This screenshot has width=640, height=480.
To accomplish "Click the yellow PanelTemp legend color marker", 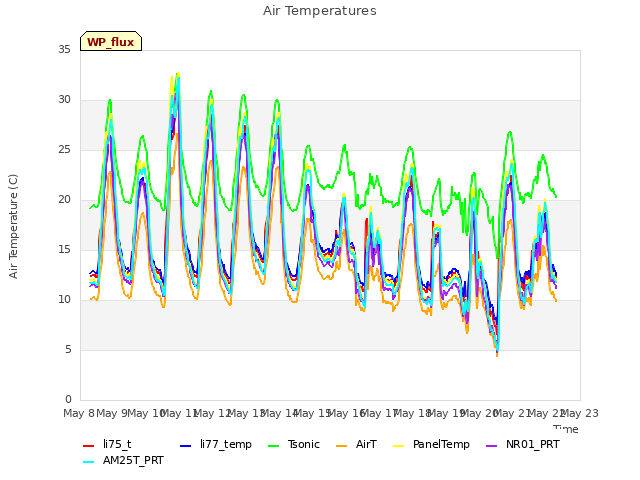I will point(398,445).
